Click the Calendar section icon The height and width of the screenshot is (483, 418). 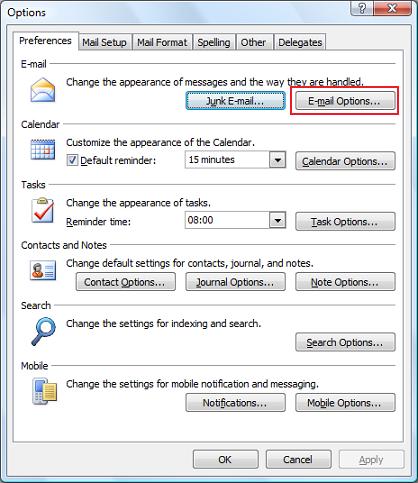[43, 150]
